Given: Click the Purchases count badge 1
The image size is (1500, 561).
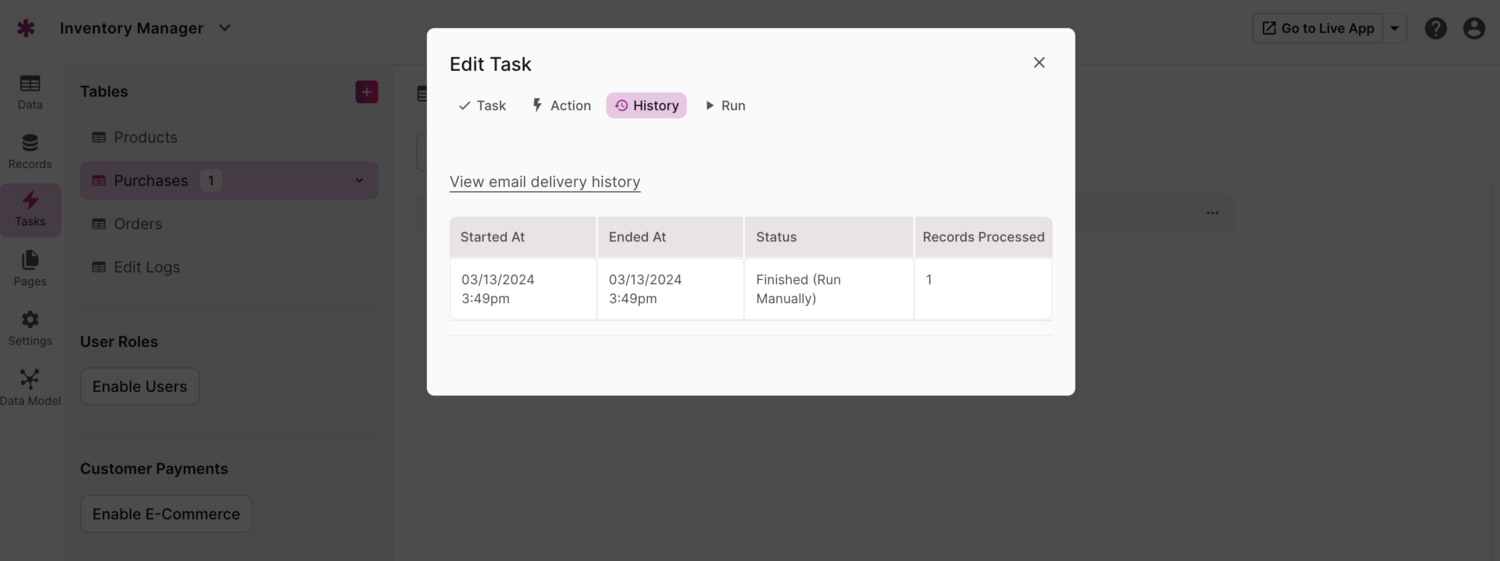Looking at the screenshot, I should click(210, 180).
